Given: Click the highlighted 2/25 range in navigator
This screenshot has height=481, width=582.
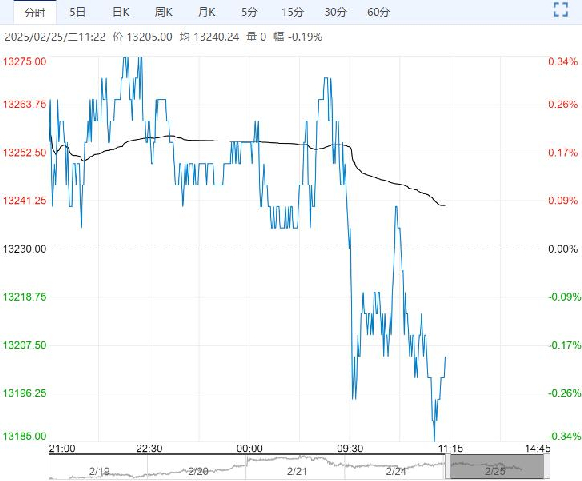Looking at the screenshot, I should 497,467.
